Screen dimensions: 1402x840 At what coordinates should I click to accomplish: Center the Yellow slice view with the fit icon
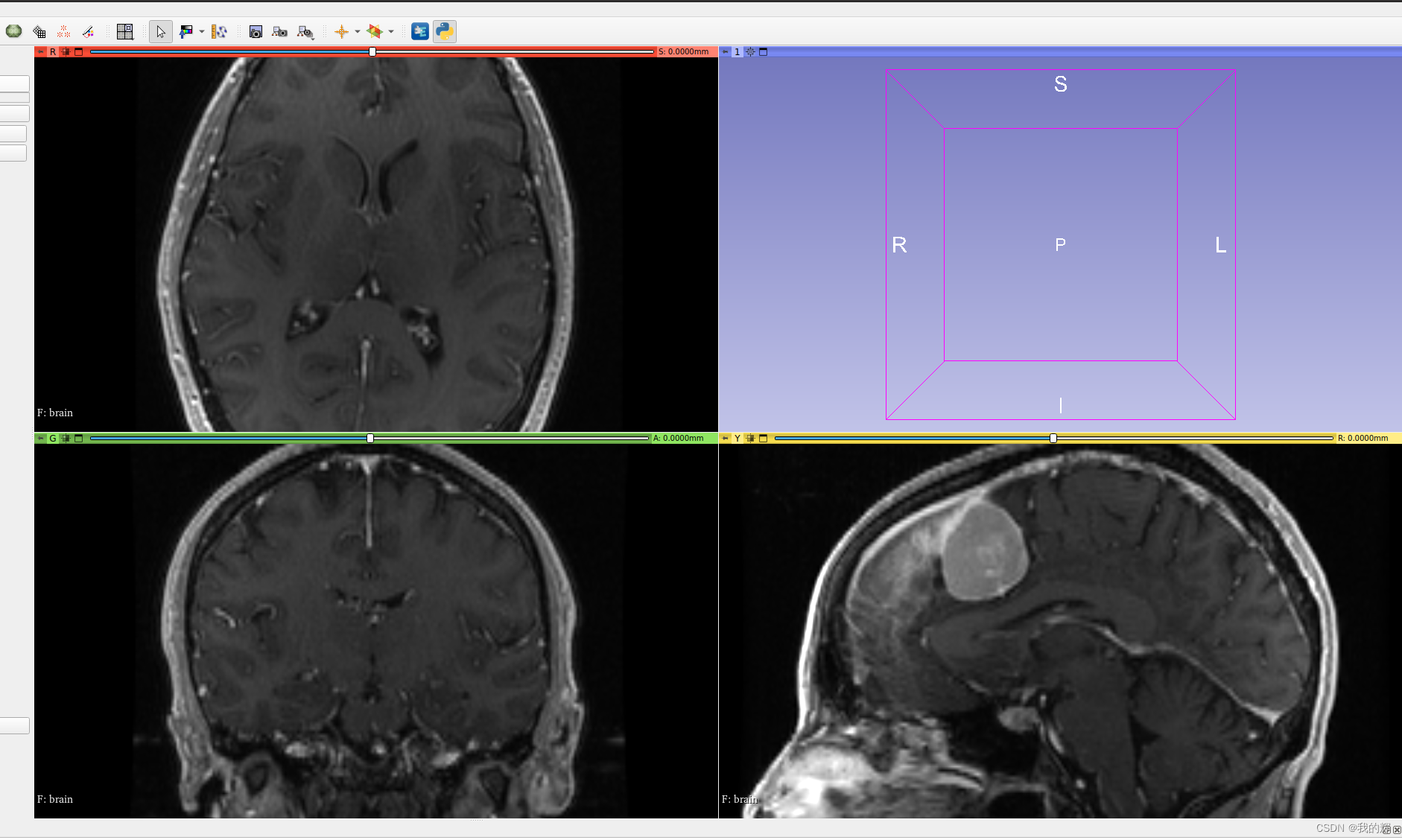click(x=751, y=439)
